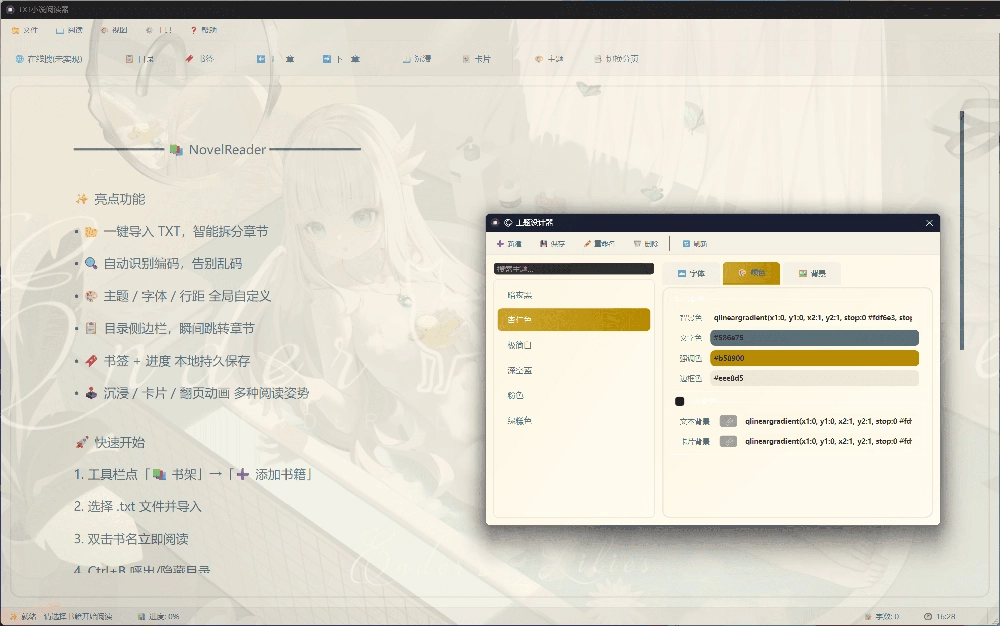Open the 主题 palette toolbar button
The image size is (1000, 626).
pos(548,59)
